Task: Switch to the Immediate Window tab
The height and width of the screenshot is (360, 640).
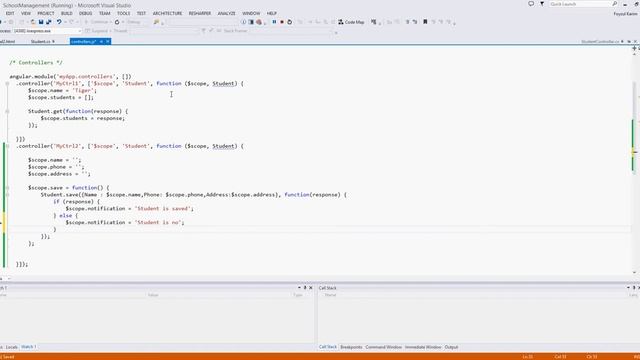Action: click(423, 347)
